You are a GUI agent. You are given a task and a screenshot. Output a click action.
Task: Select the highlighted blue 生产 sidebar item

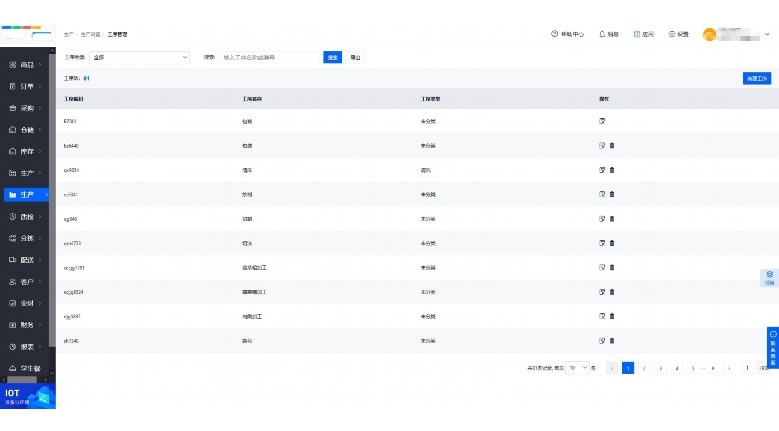(x=26, y=195)
